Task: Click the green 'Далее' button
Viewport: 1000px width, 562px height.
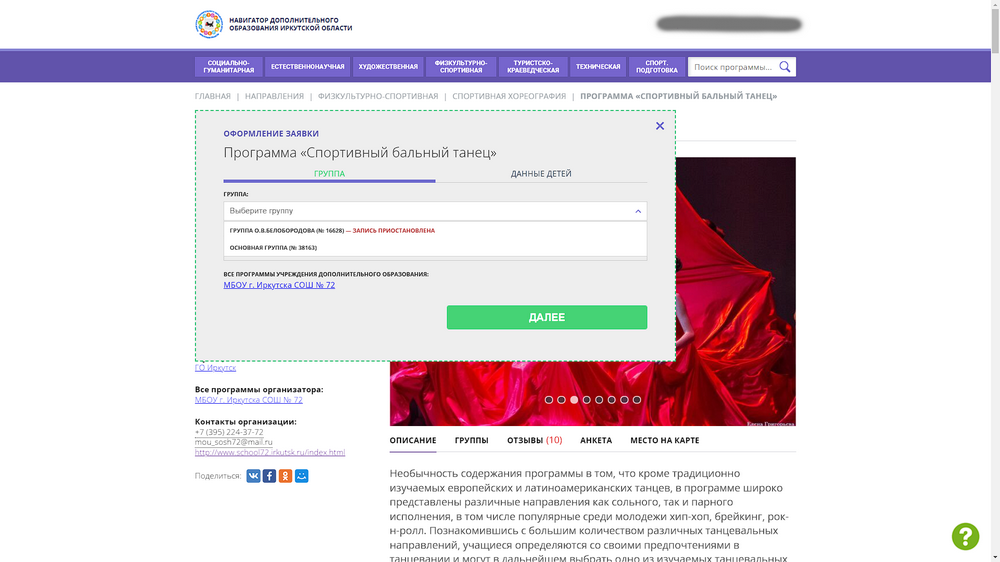Action: (547, 317)
